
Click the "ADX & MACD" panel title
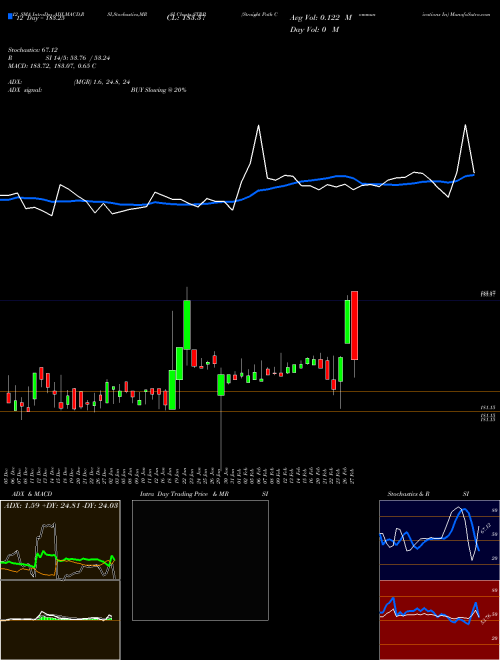(x=32, y=494)
